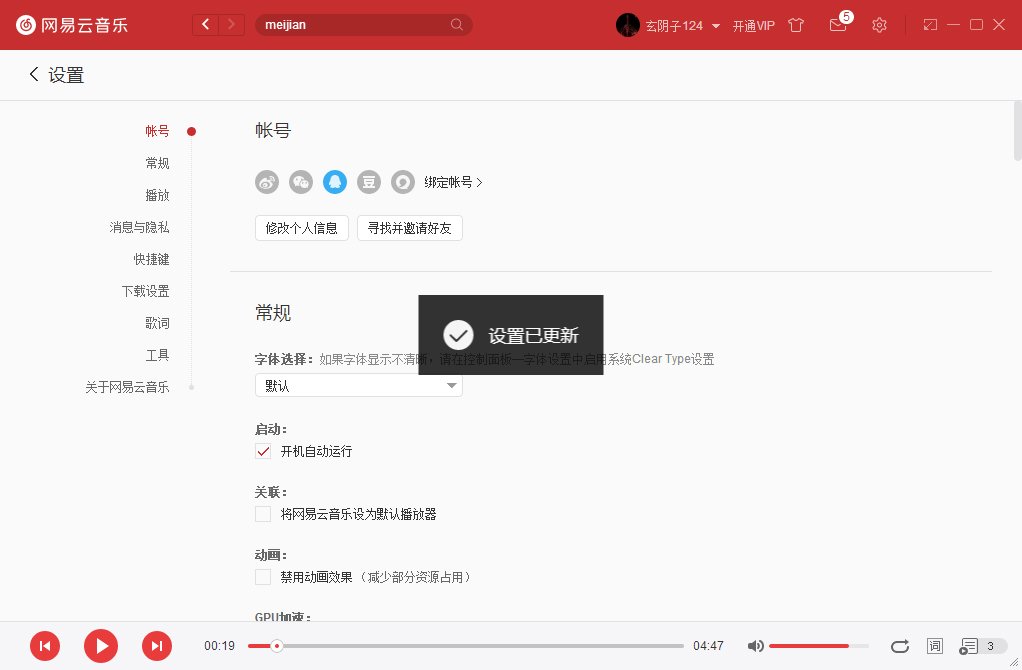Click the QQ account binding icon
The width and height of the screenshot is (1022, 670).
(335, 182)
